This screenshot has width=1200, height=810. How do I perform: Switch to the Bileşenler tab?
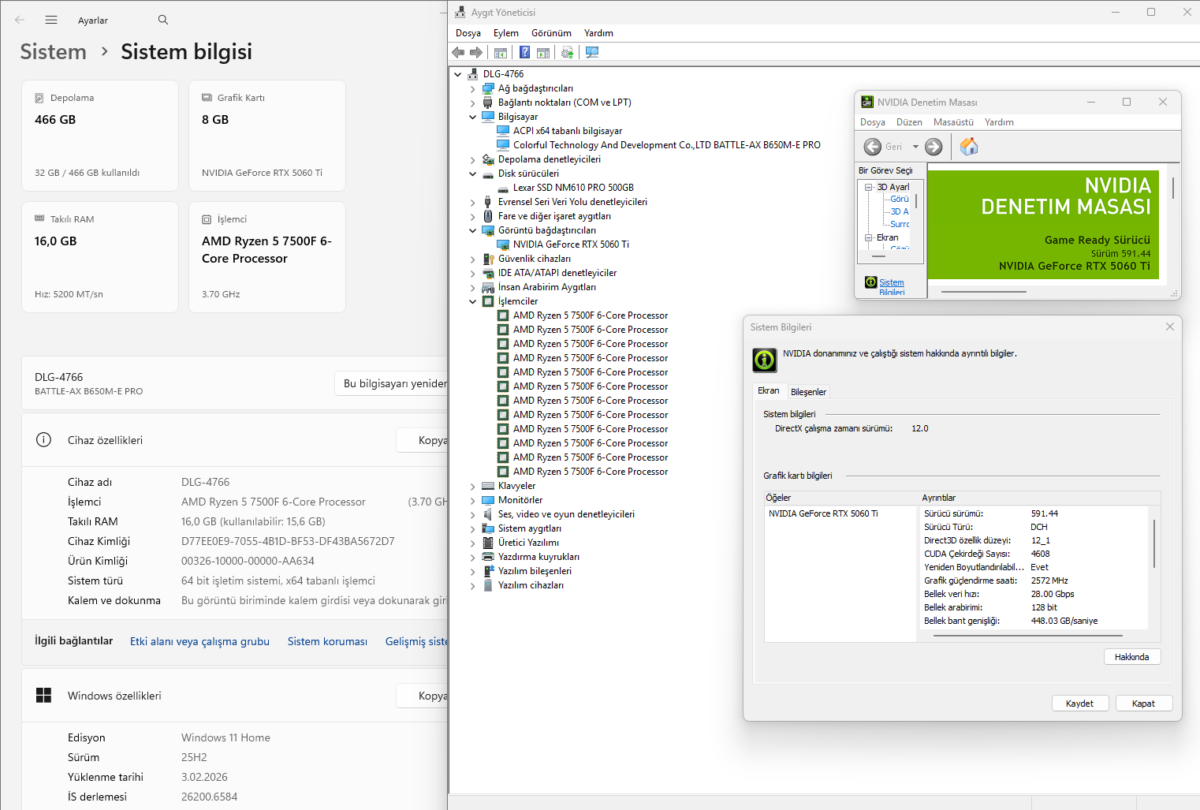[808, 391]
